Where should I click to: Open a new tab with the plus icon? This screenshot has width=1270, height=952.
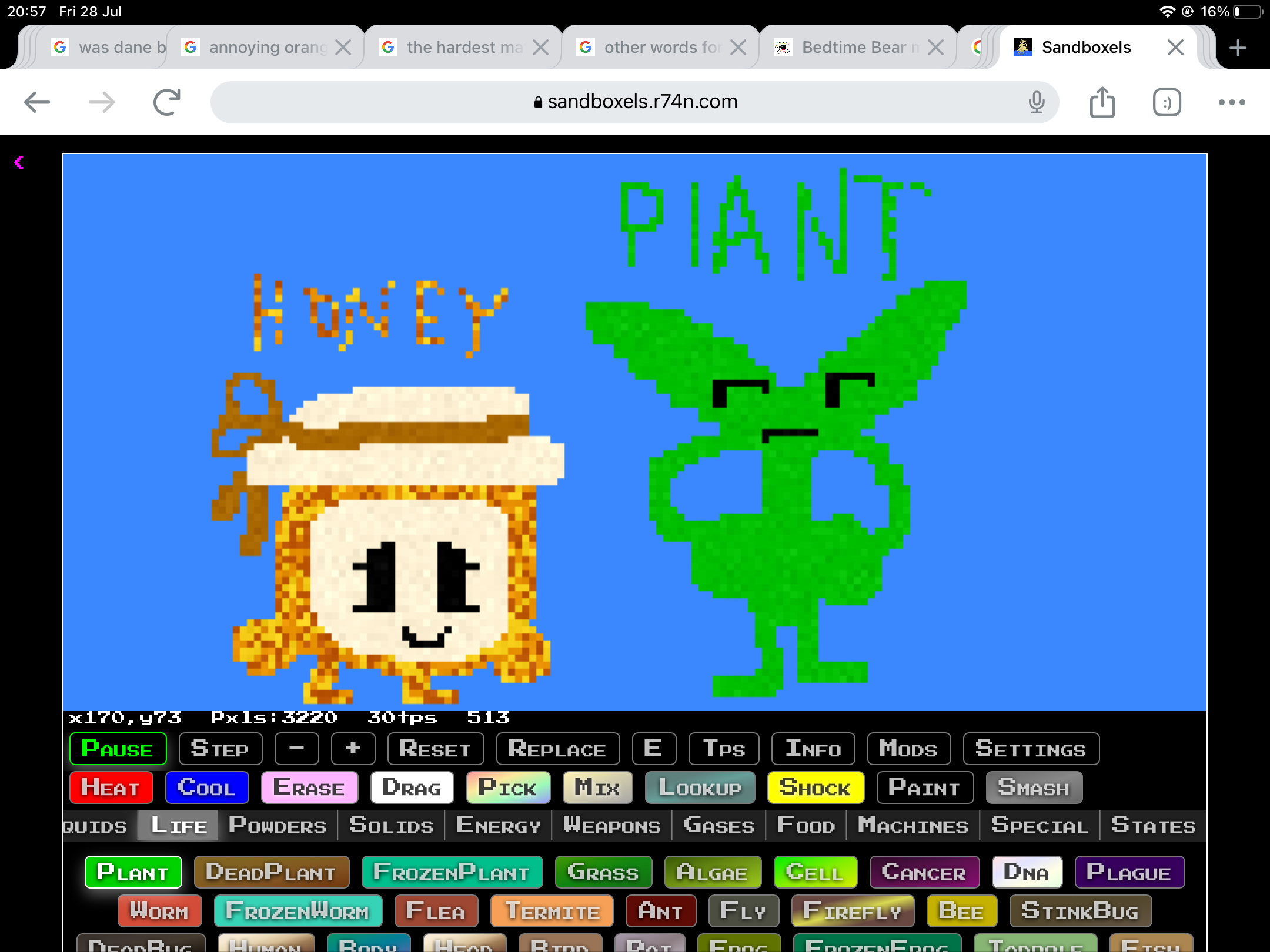coord(1238,48)
